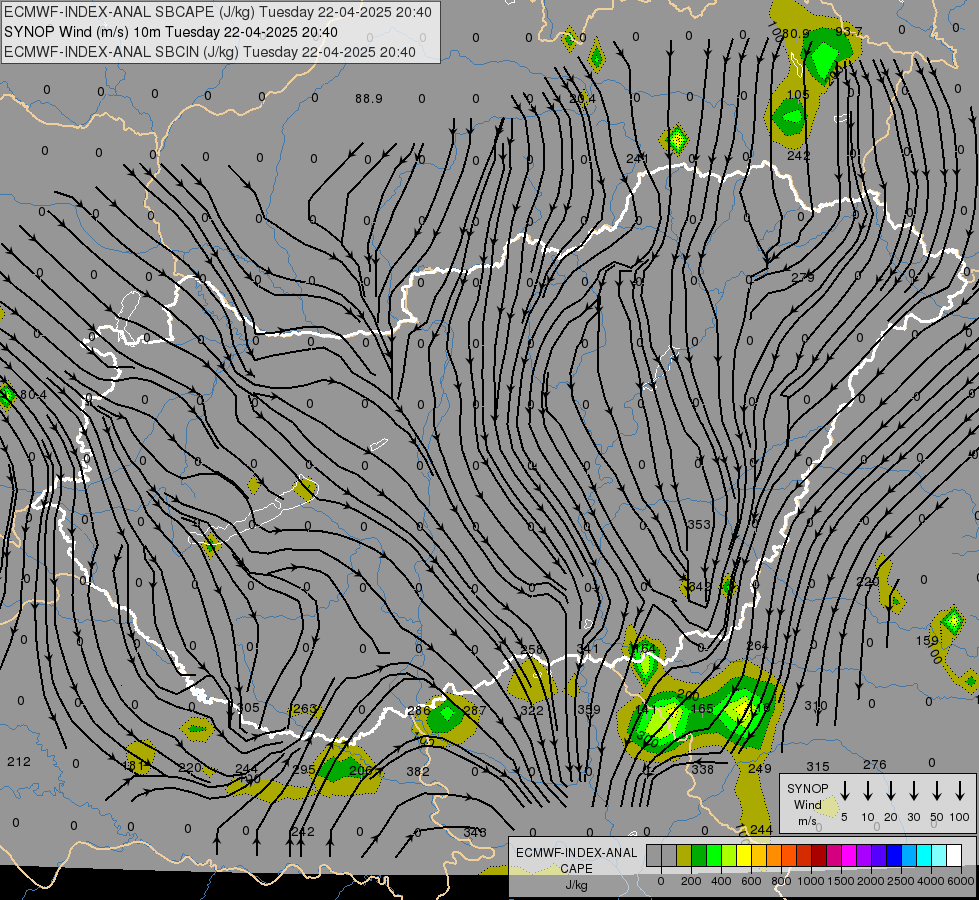Screen dimensions: 979x900
Task: Click the 295 value on the map
Action: (303, 769)
